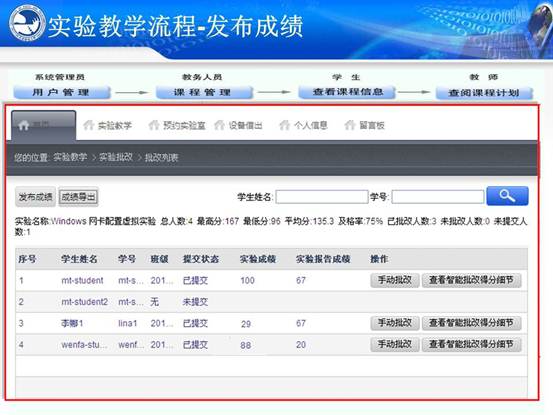553x415 pixels.
Task: Click the wenfa-stu... name cell
Action: [84, 344]
